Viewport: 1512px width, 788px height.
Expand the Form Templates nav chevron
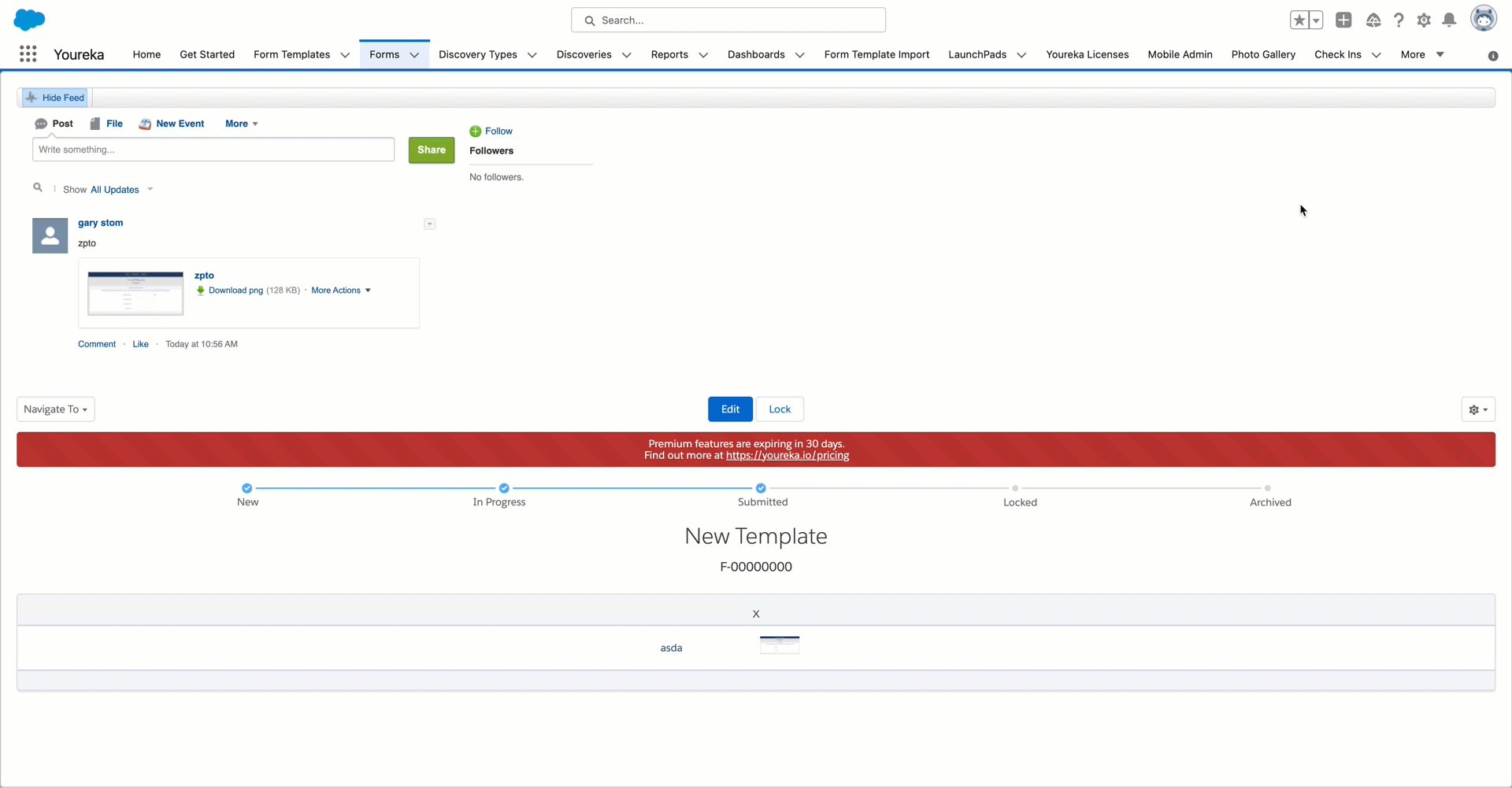point(345,55)
